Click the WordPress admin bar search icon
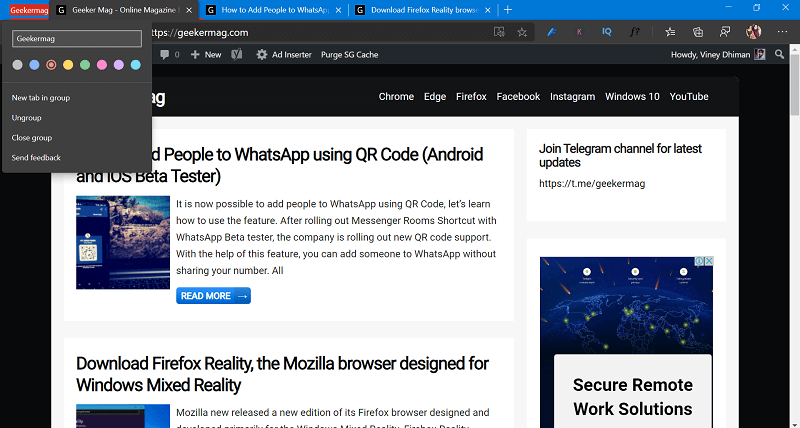The width and height of the screenshot is (800, 428). coord(779,54)
